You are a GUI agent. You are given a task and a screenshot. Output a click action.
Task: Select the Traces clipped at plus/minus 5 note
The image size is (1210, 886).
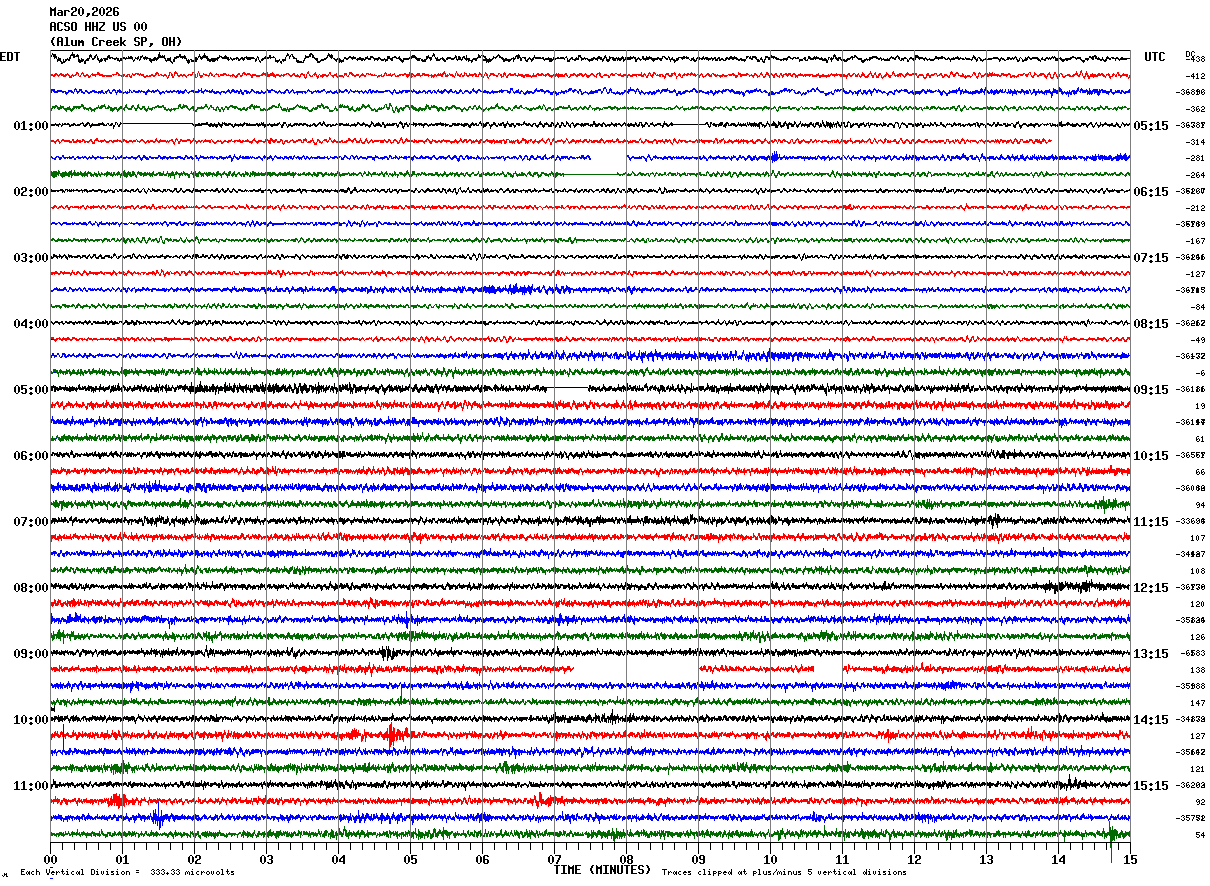pos(784,873)
